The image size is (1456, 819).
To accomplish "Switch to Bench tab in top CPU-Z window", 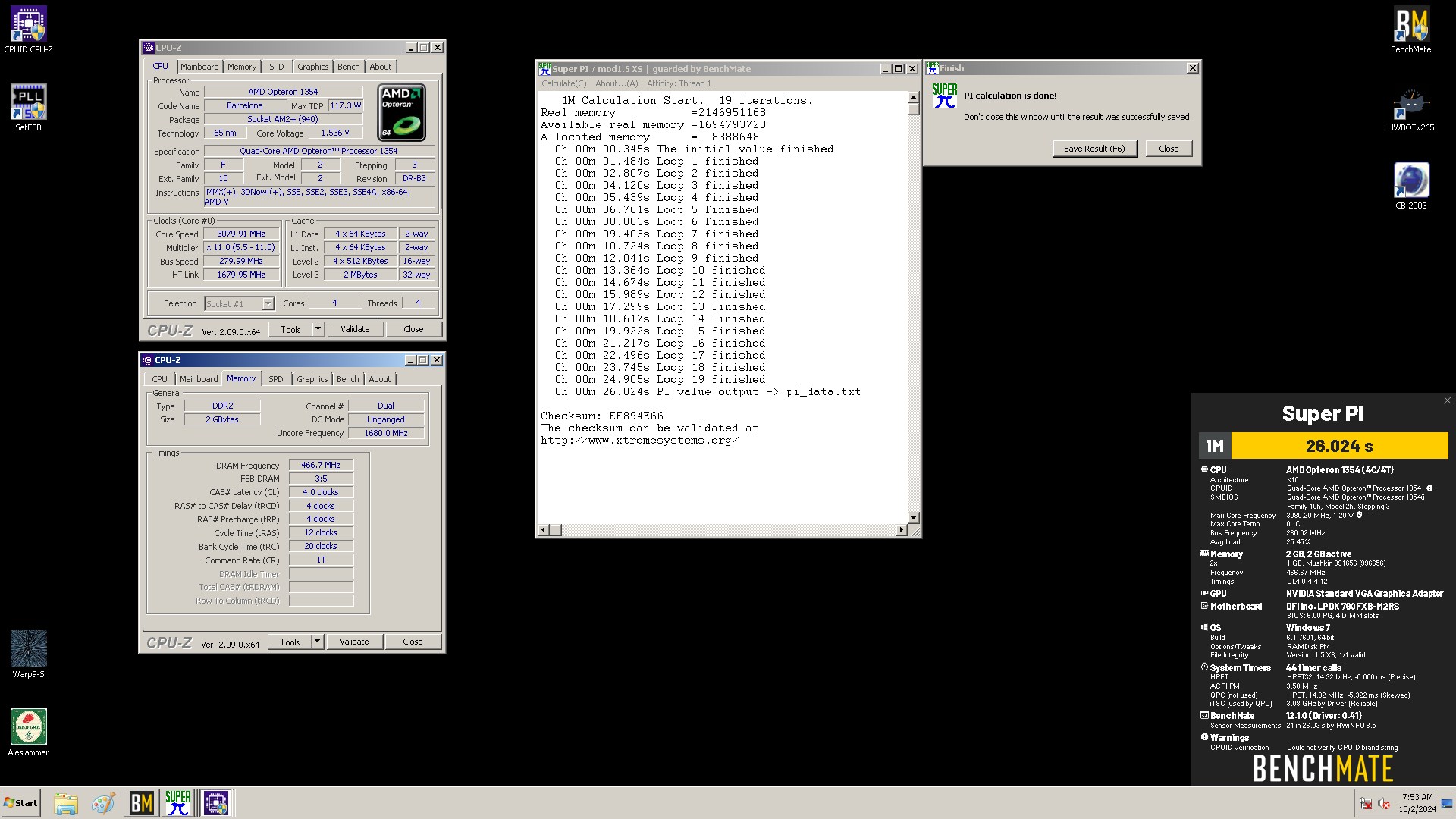I will click(x=349, y=67).
